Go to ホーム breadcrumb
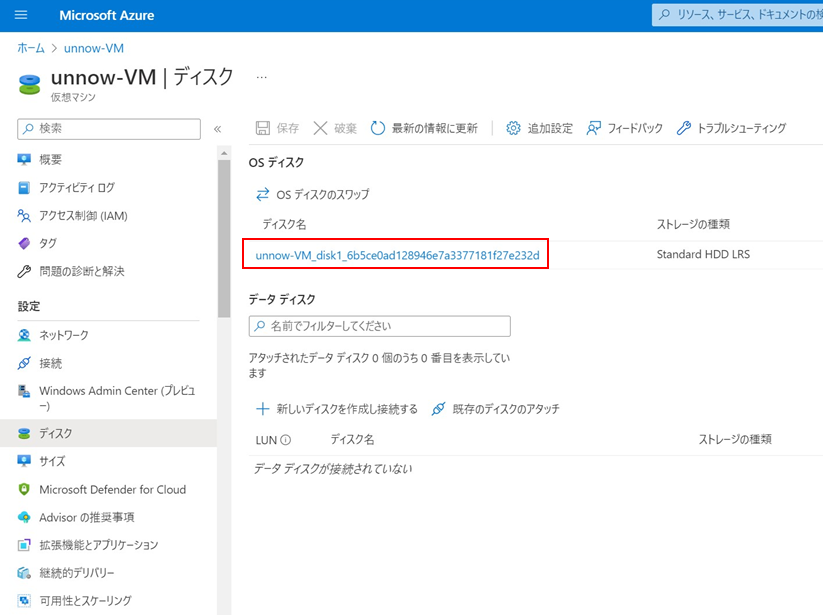 click(x=31, y=48)
